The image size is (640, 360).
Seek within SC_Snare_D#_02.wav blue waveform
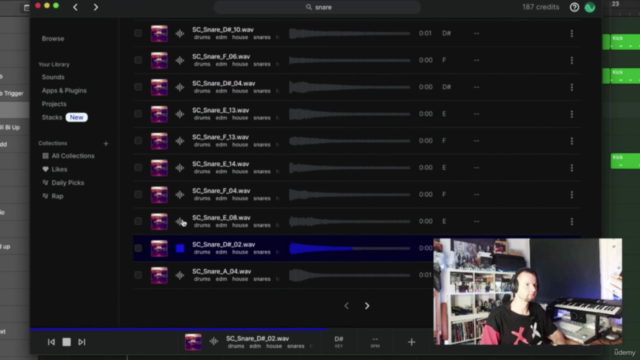click(x=349, y=248)
